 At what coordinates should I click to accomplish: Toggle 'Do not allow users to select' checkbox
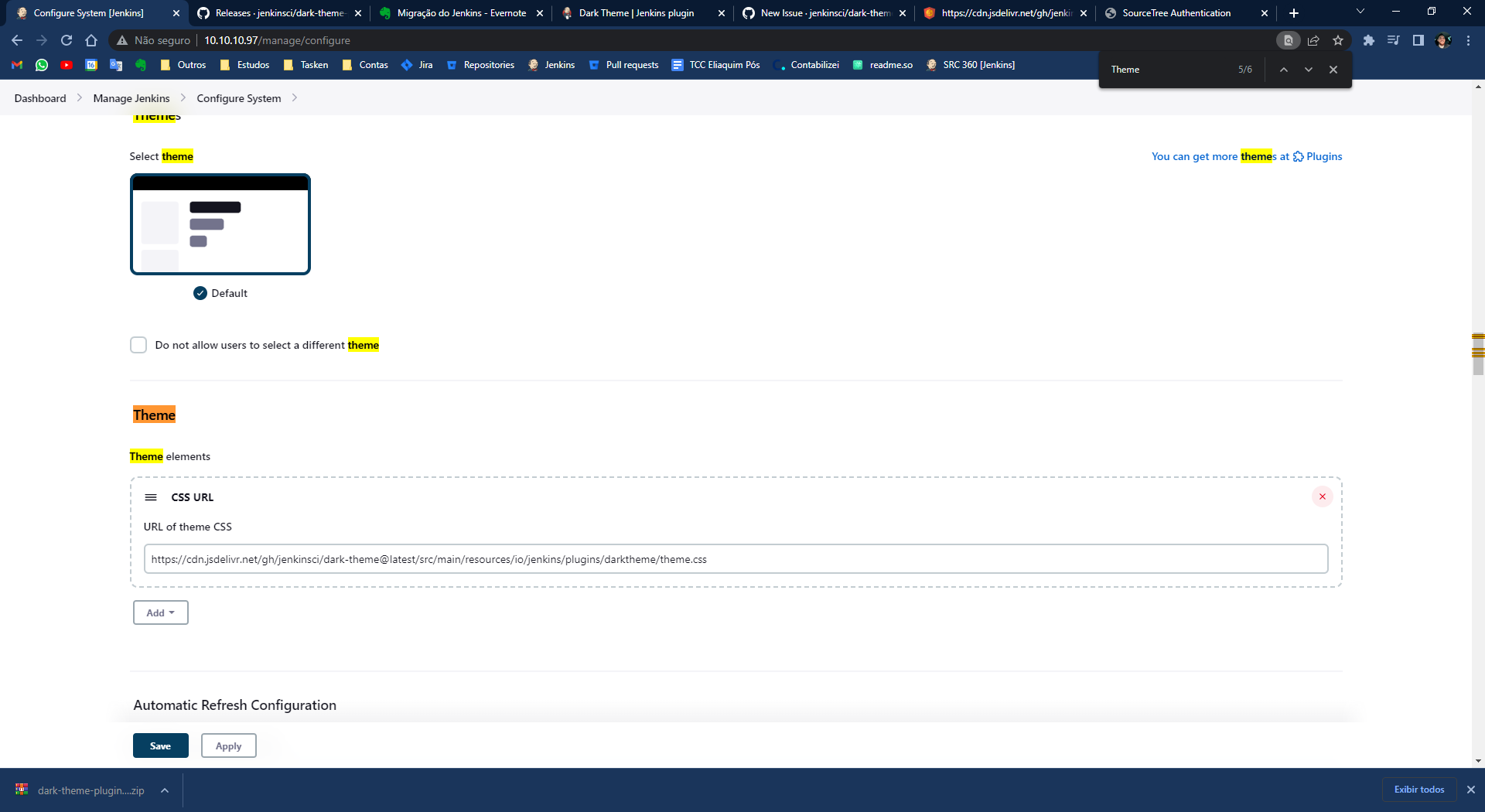[x=138, y=345]
